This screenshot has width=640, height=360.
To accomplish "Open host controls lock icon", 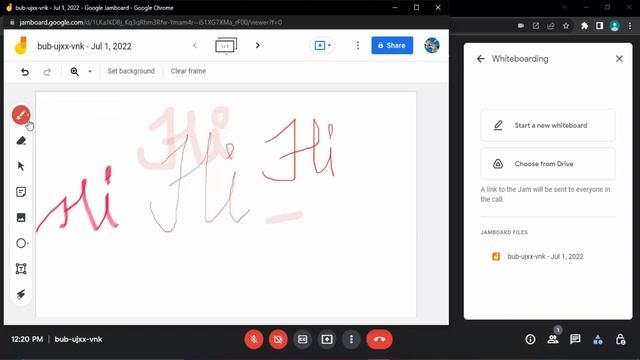I will [x=620, y=339].
